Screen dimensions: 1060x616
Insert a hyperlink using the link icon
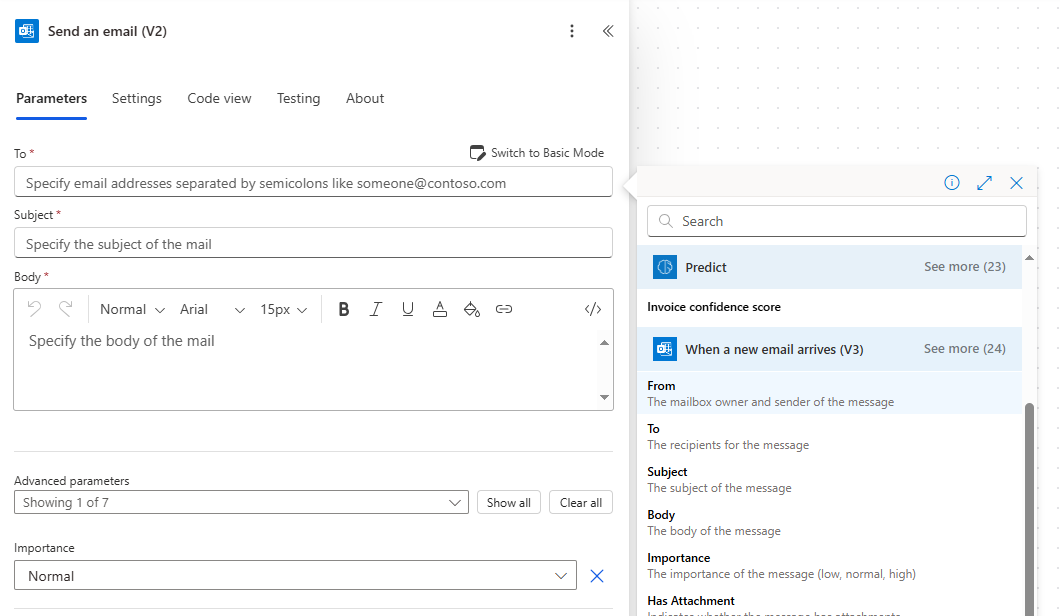[x=504, y=309]
